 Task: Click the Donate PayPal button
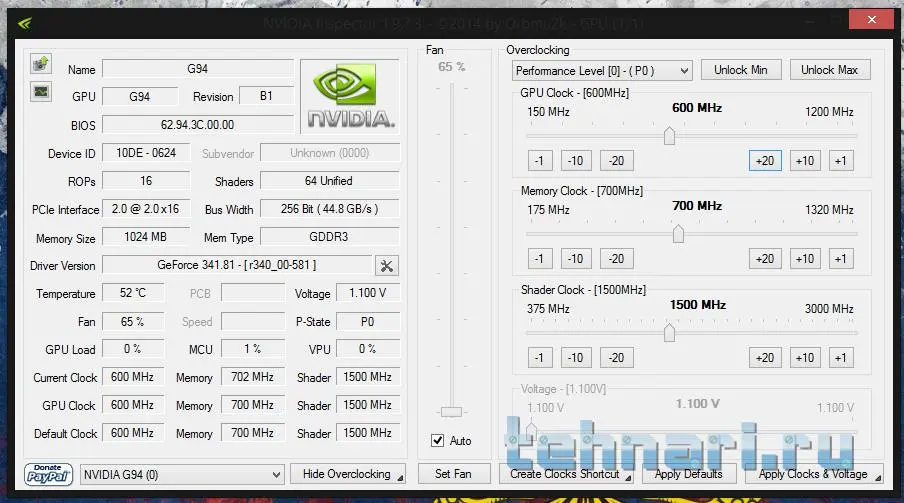(48, 474)
